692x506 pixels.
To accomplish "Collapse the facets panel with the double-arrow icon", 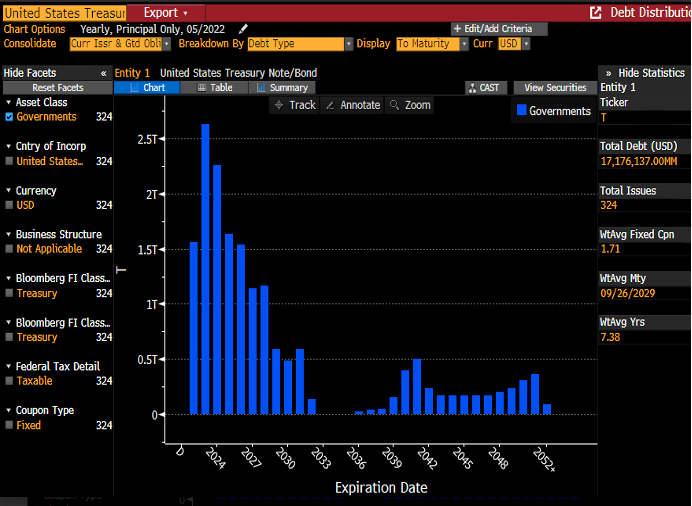I will pyautogui.click(x=104, y=73).
